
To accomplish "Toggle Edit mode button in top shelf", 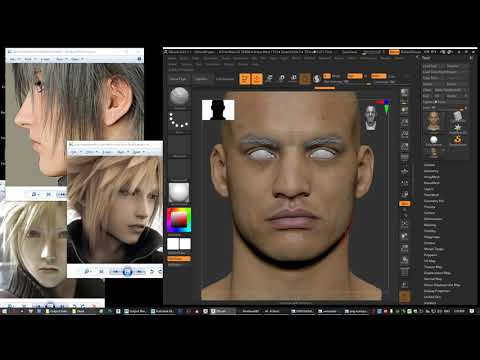I will point(245,79).
